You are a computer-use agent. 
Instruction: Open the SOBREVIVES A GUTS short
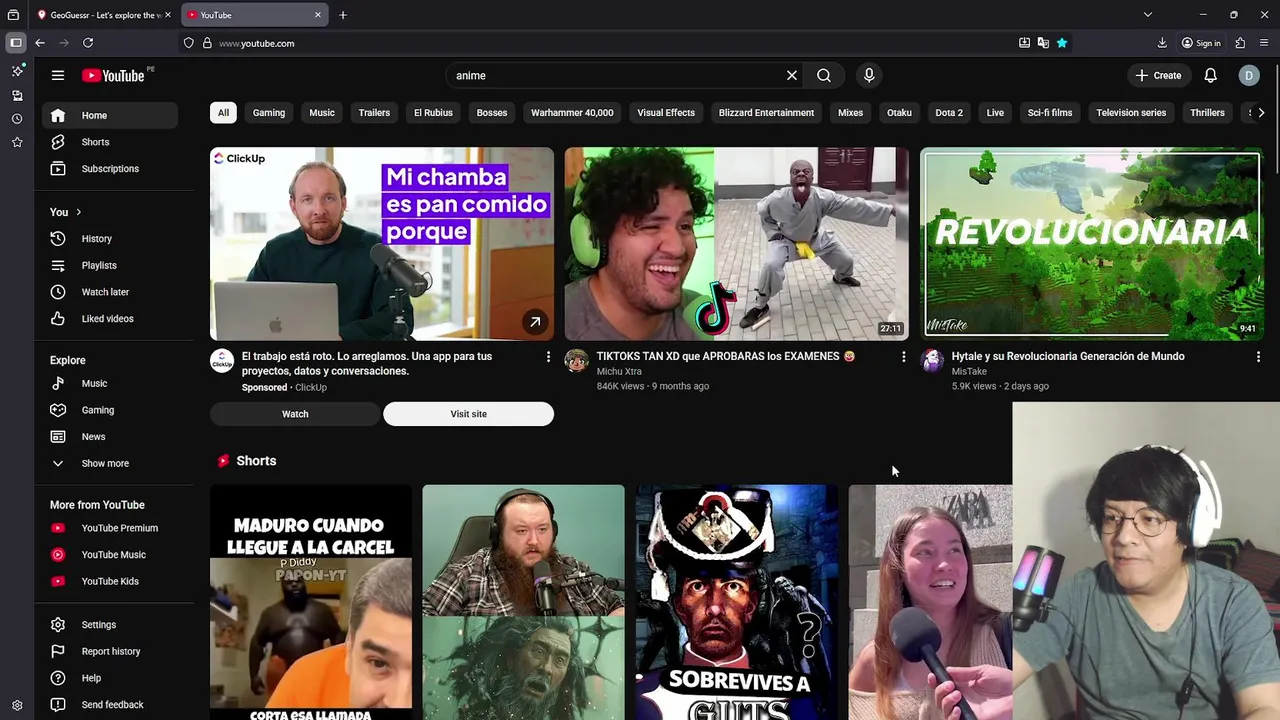(737, 602)
